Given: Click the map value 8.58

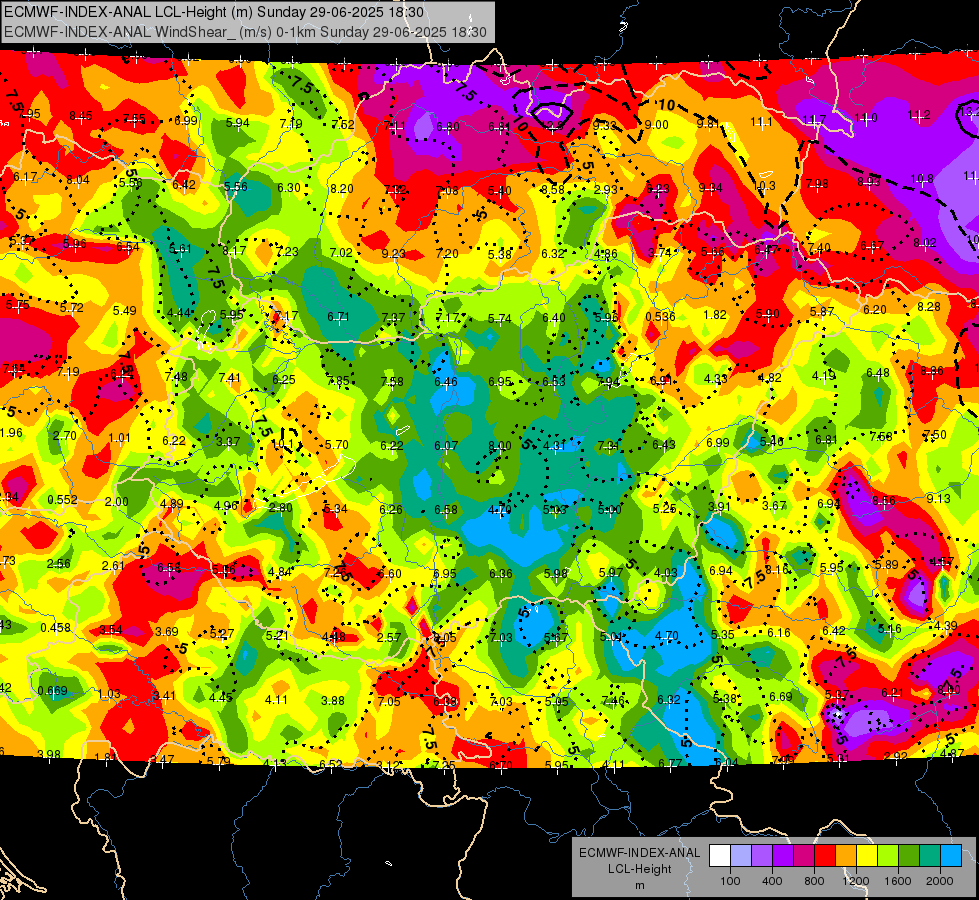Looking at the screenshot, I should point(553,189).
